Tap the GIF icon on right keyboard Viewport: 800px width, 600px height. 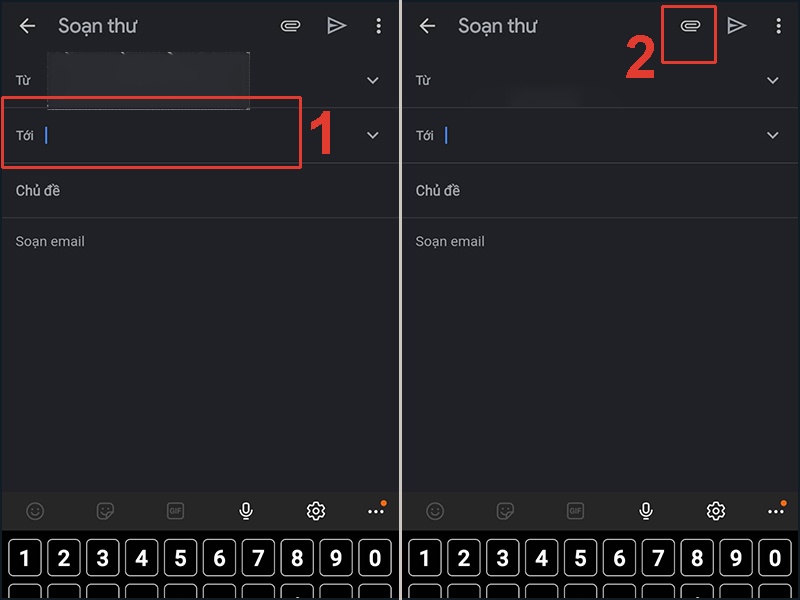click(x=576, y=511)
